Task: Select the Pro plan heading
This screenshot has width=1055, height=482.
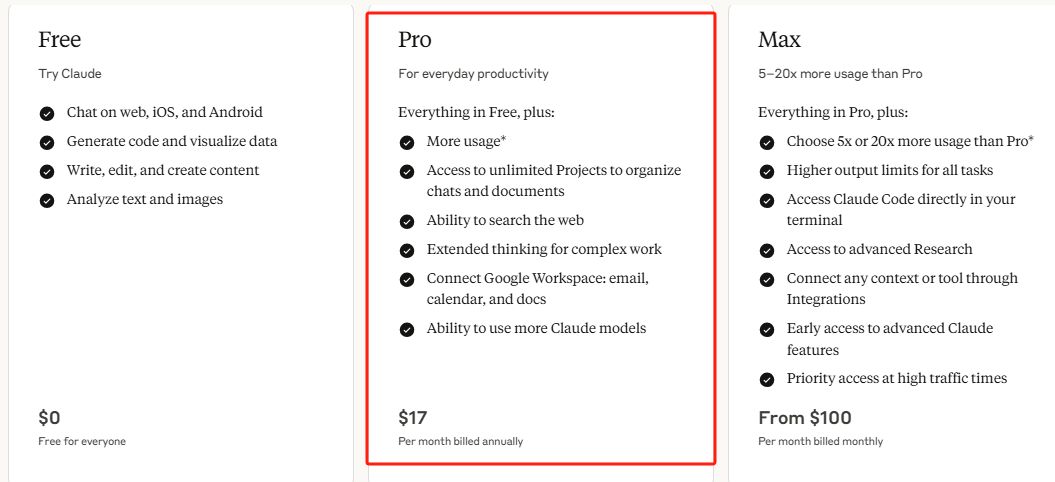Action: tap(414, 40)
